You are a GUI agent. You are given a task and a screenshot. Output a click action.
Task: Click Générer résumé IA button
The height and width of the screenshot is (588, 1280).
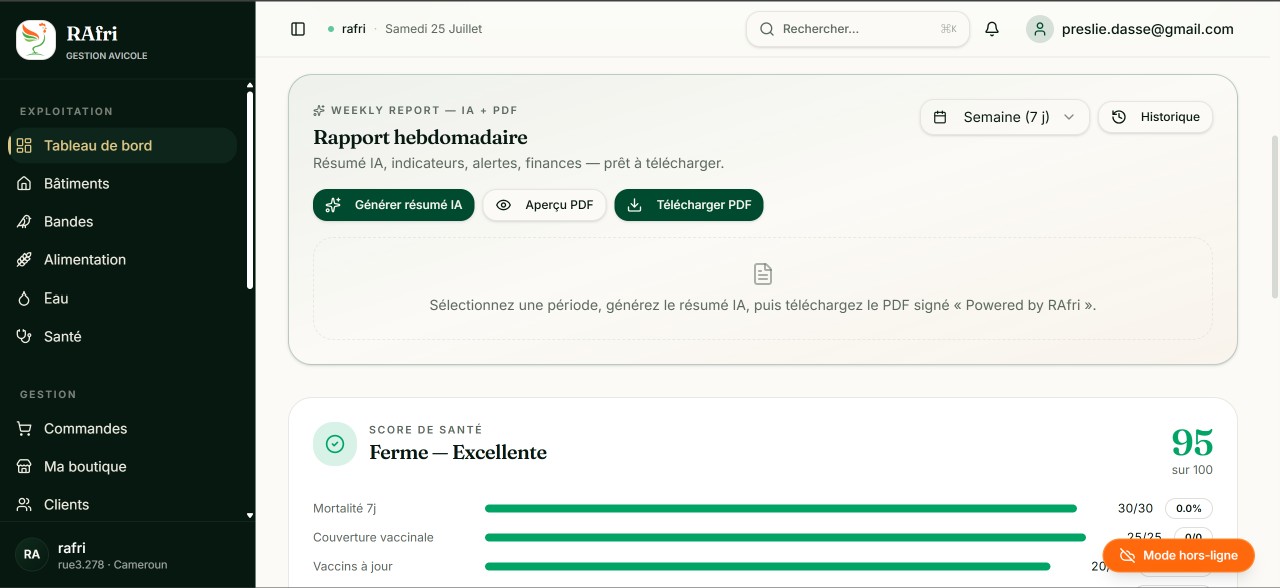[x=393, y=205]
